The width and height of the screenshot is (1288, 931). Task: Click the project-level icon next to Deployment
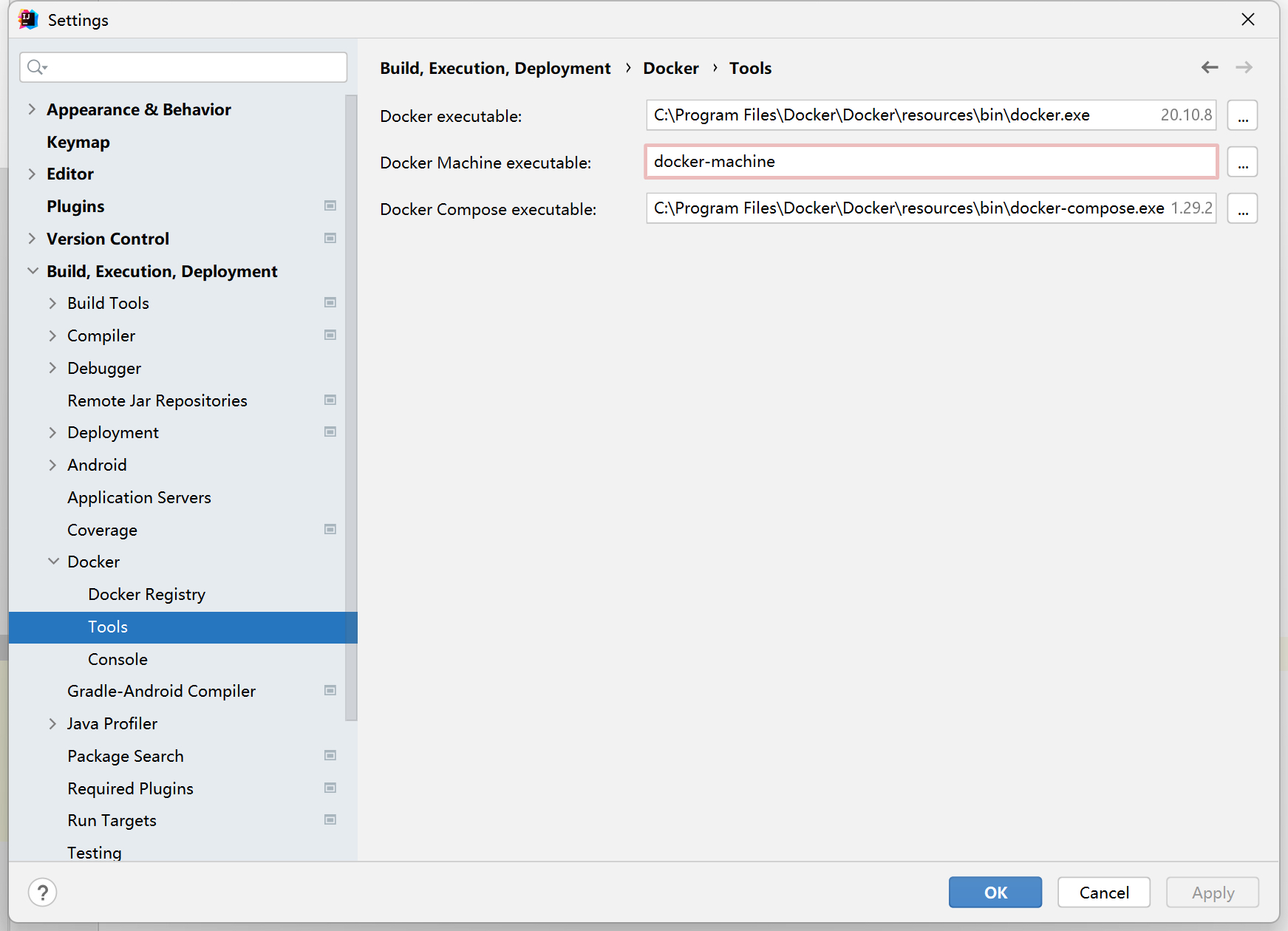coord(330,432)
